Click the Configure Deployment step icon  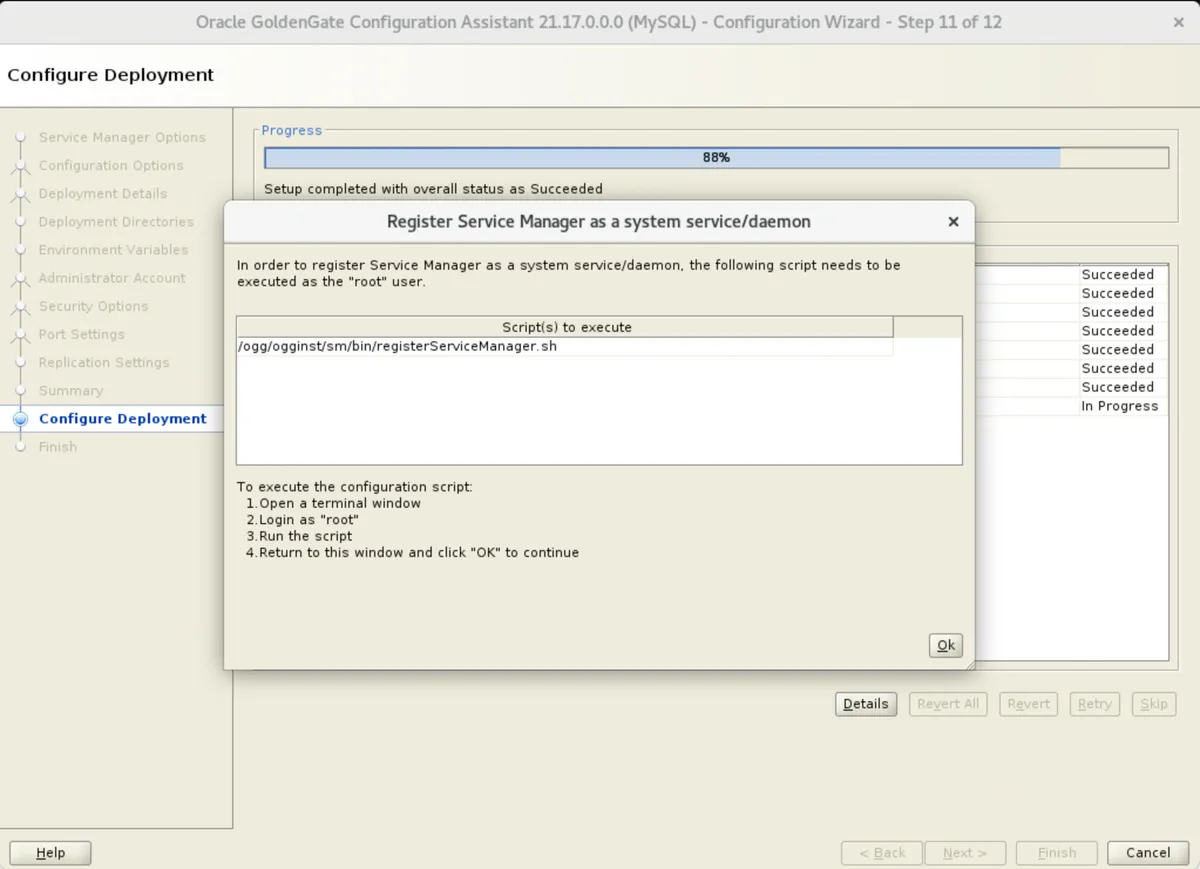click(20, 419)
